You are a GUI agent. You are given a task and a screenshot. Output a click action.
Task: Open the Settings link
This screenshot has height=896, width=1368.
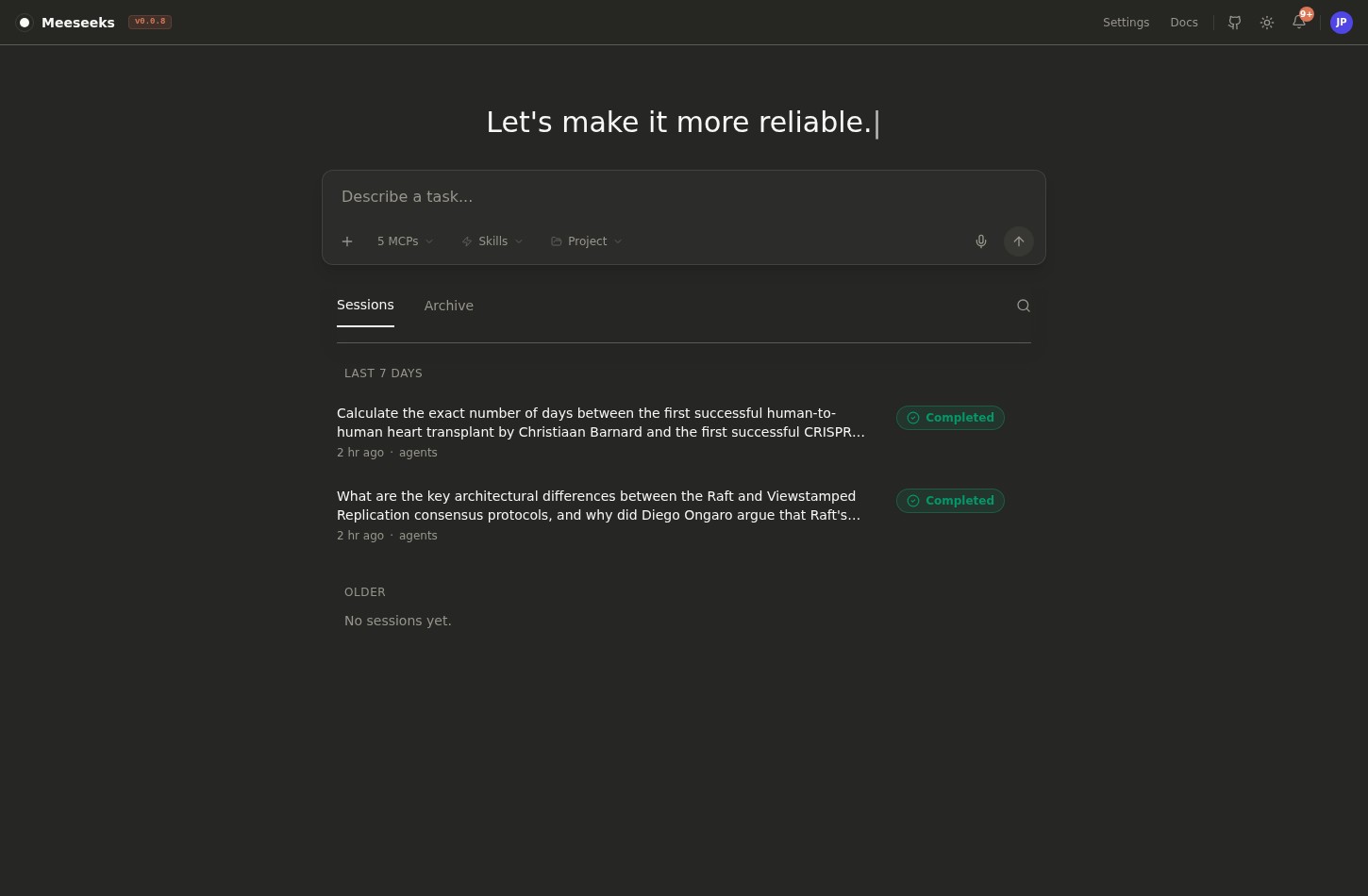1126,23
